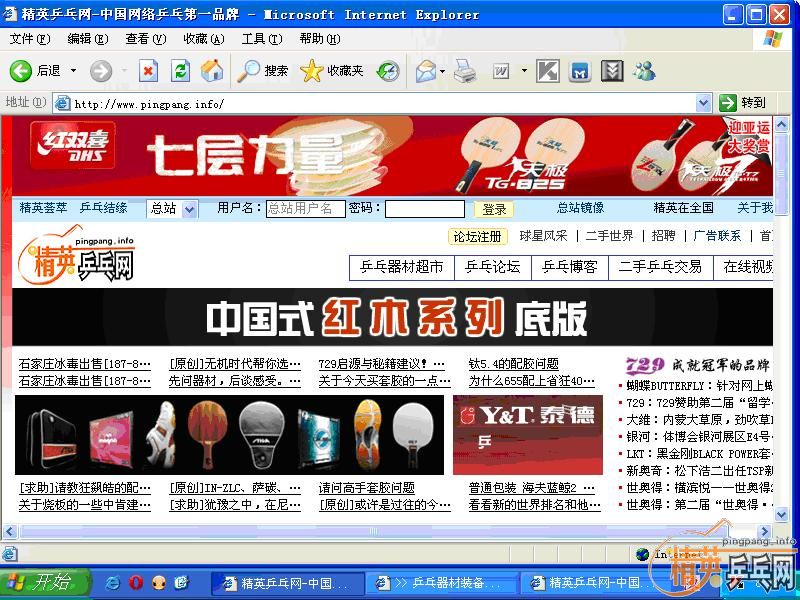Click the fourth quick launch browser icon

[x=182, y=582]
